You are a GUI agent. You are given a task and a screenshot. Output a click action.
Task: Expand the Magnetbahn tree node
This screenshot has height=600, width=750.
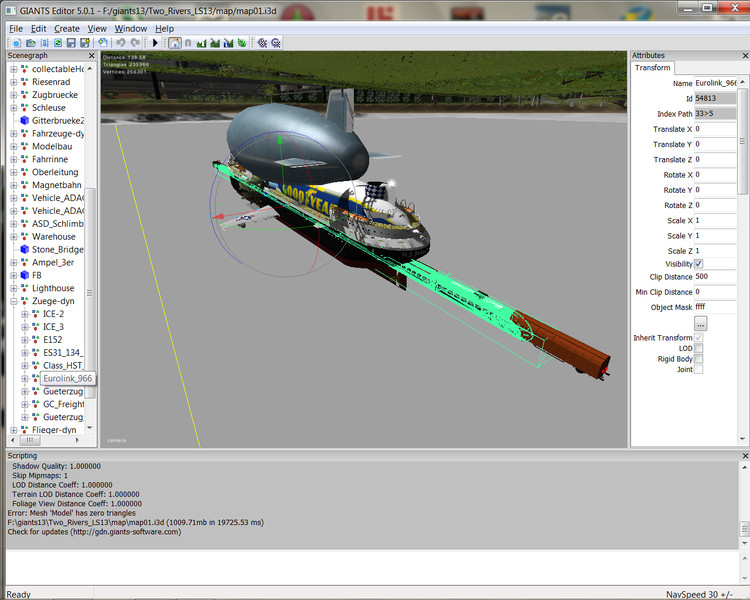tap(13, 185)
